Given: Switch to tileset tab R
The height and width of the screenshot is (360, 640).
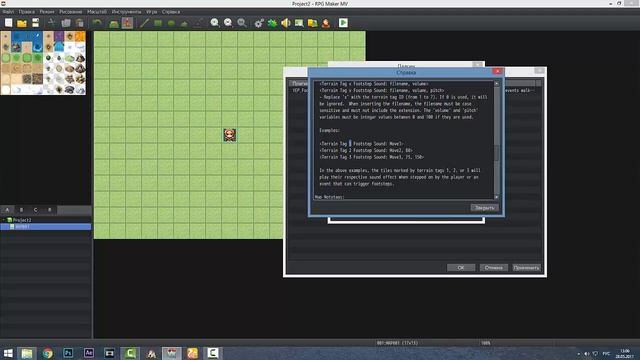Looking at the screenshot, I should tap(50, 210).
